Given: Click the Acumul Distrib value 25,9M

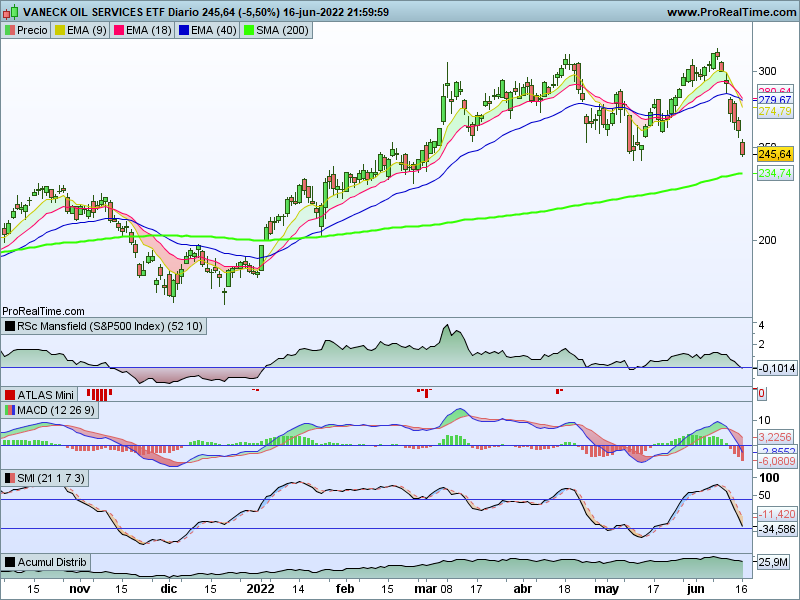Looking at the screenshot, I should coord(773,562).
